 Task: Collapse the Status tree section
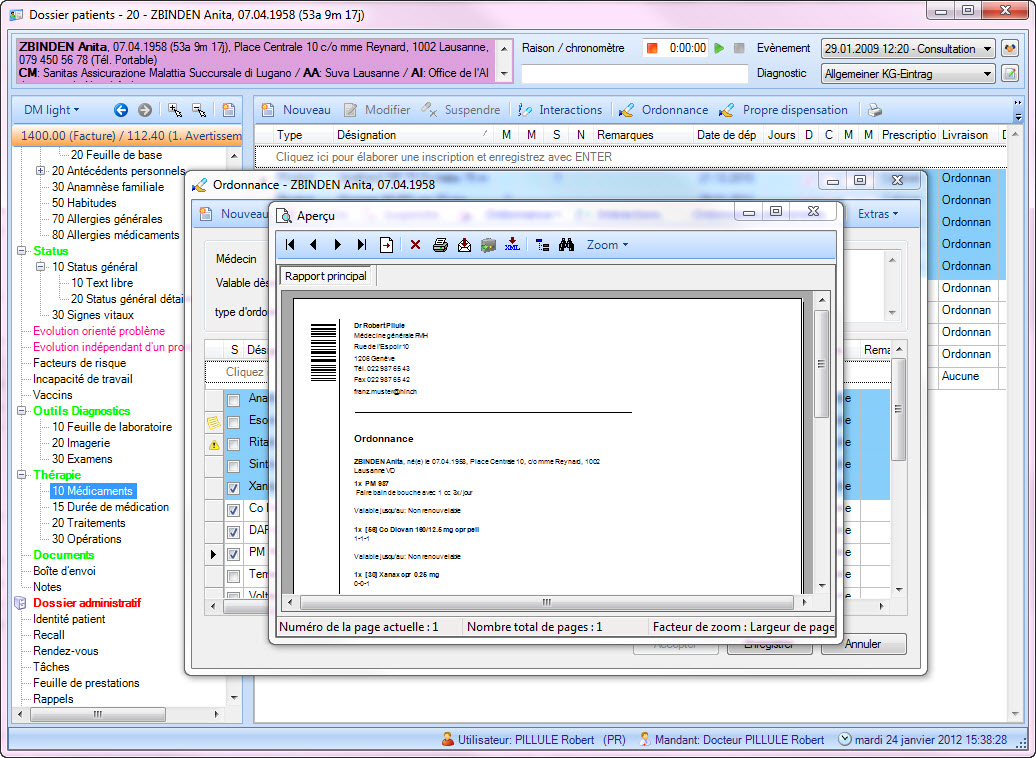point(21,251)
